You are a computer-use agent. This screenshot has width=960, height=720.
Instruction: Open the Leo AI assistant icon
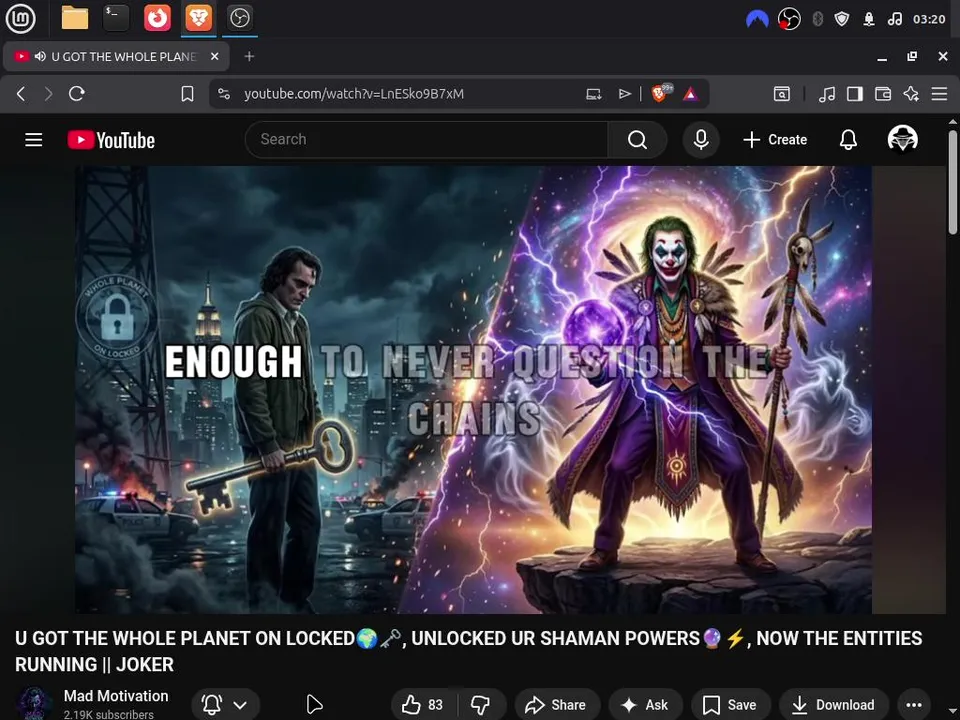[x=911, y=94]
